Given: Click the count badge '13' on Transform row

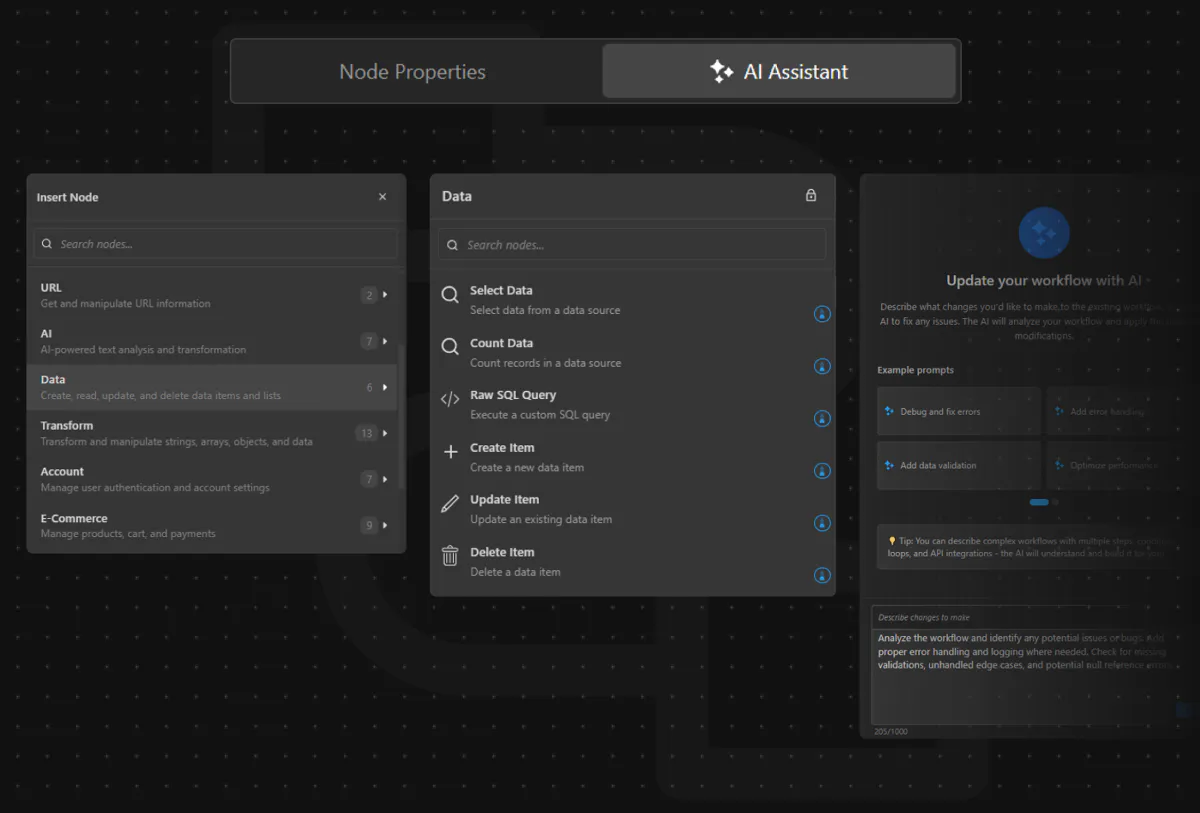Looking at the screenshot, I should 366,433.
